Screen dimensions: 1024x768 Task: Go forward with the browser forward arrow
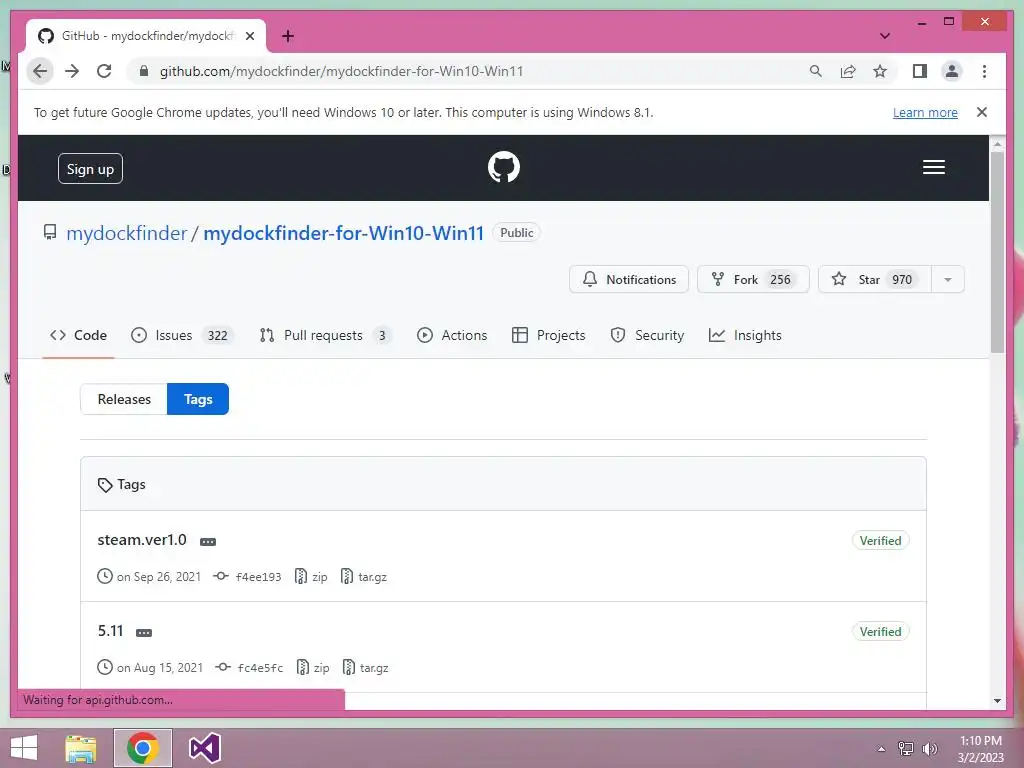72,71
